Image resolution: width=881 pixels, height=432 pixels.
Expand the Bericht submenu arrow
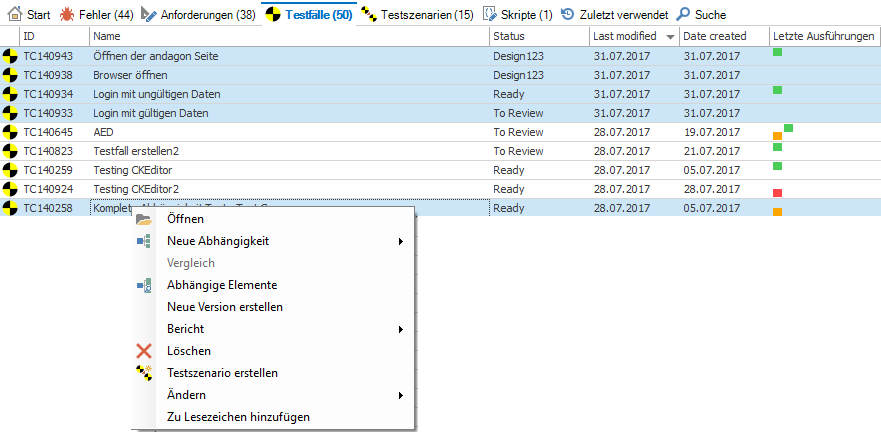click(x=400, y=329)
